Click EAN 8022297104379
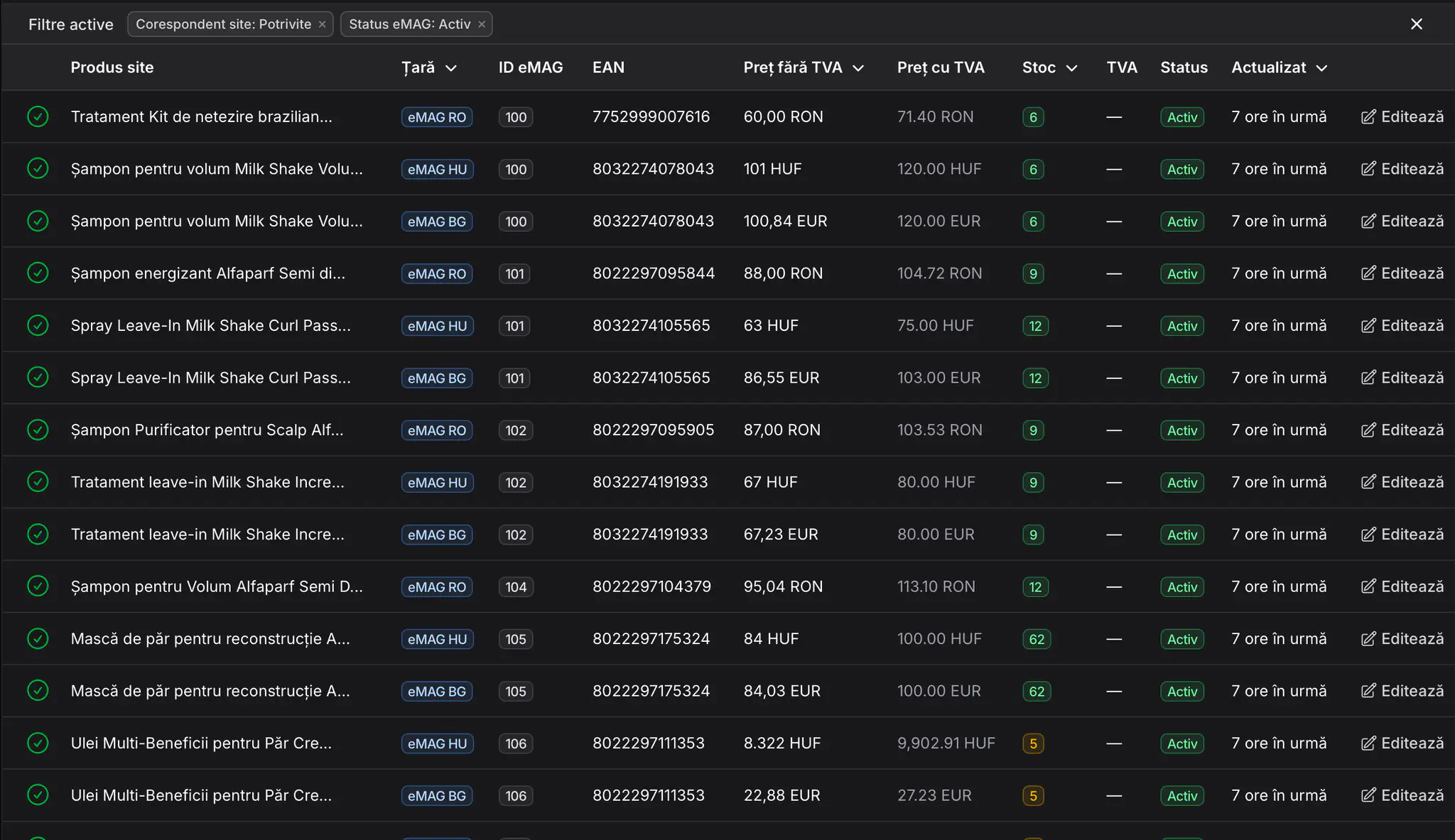The width and height of the screenshot is (1455, 840). tap(651, 587)
